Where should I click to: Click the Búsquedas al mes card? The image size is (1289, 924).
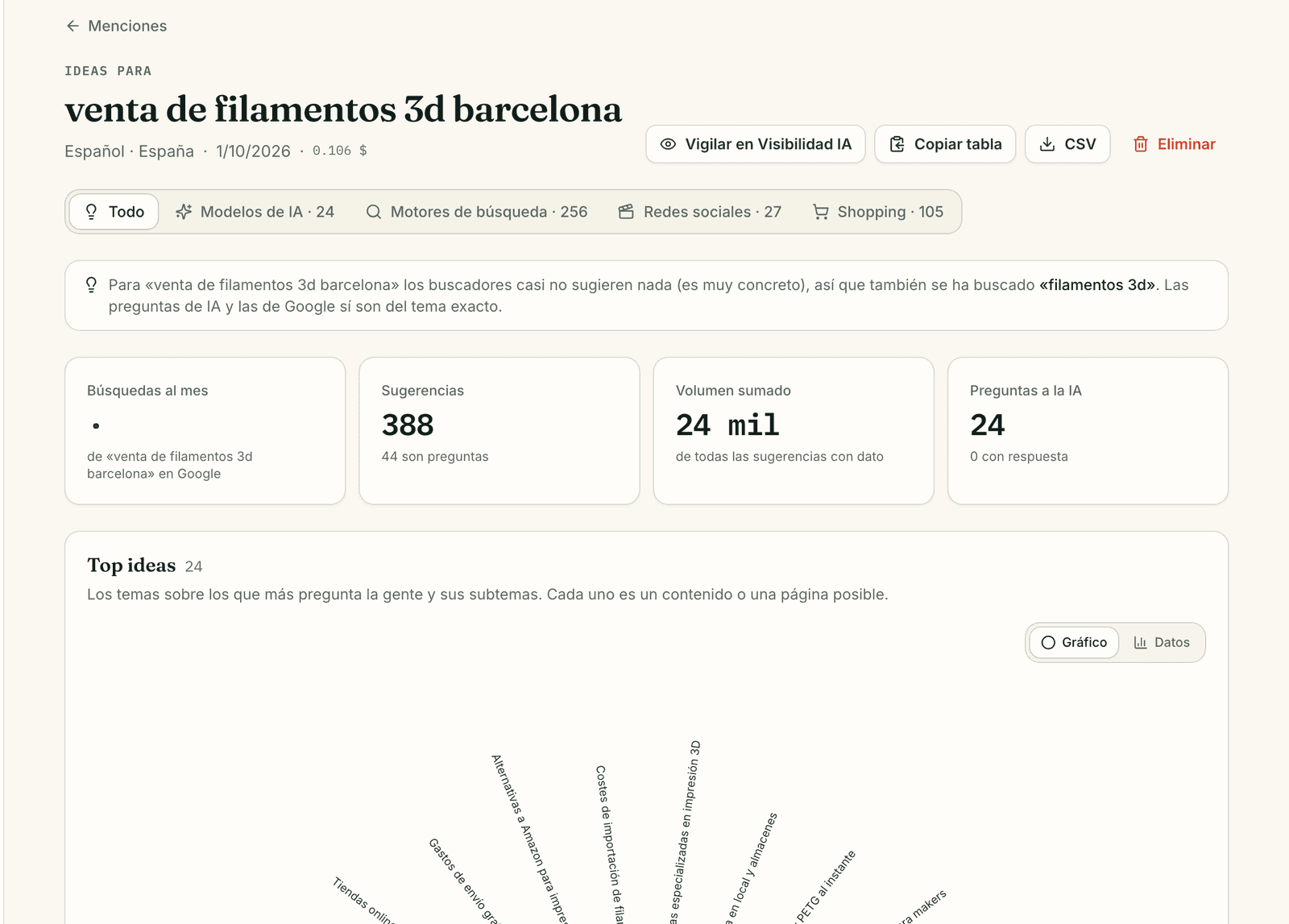click(205, 431)
